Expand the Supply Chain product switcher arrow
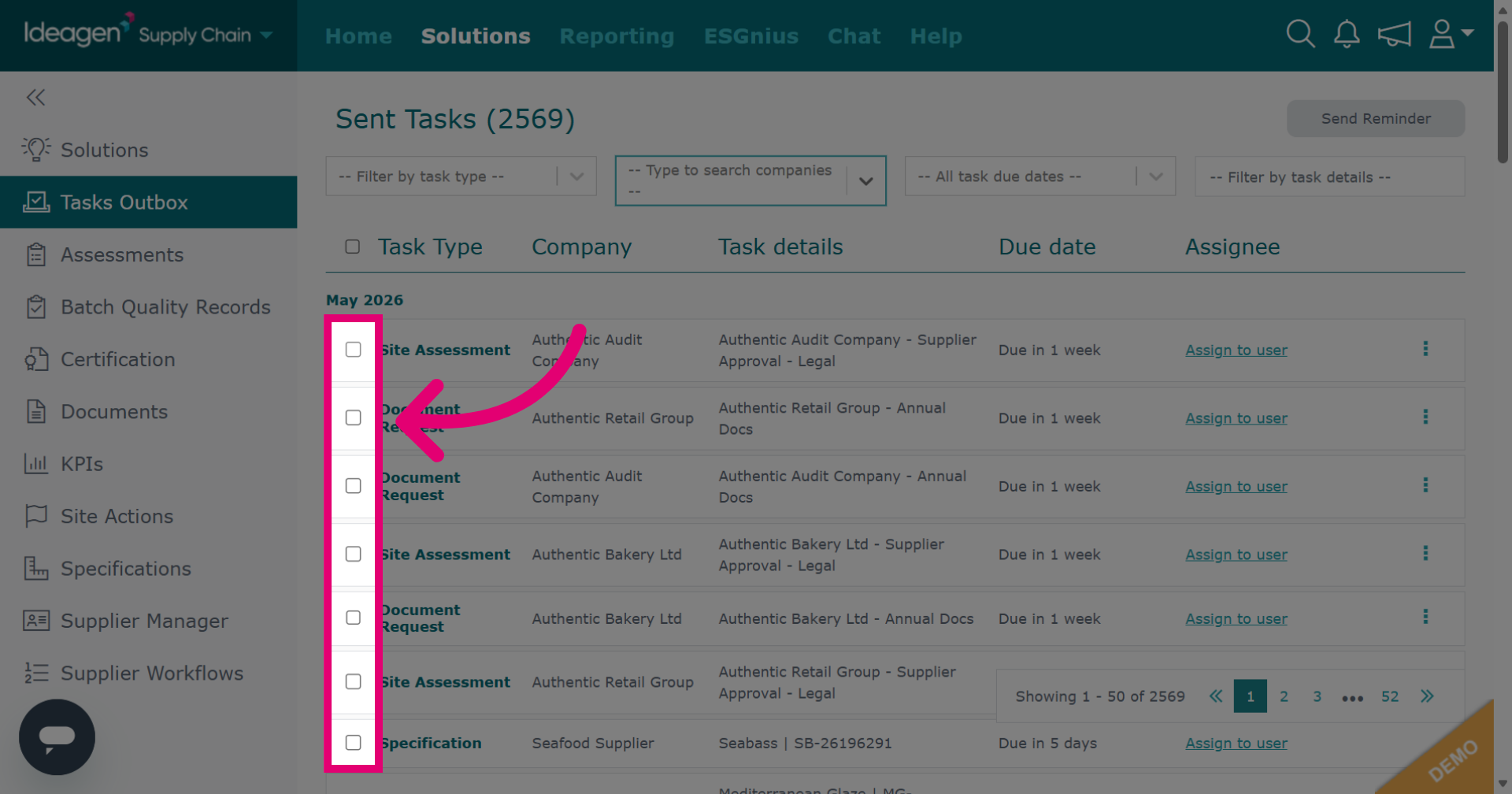The image size is (1512, 794). coord(266,35)
